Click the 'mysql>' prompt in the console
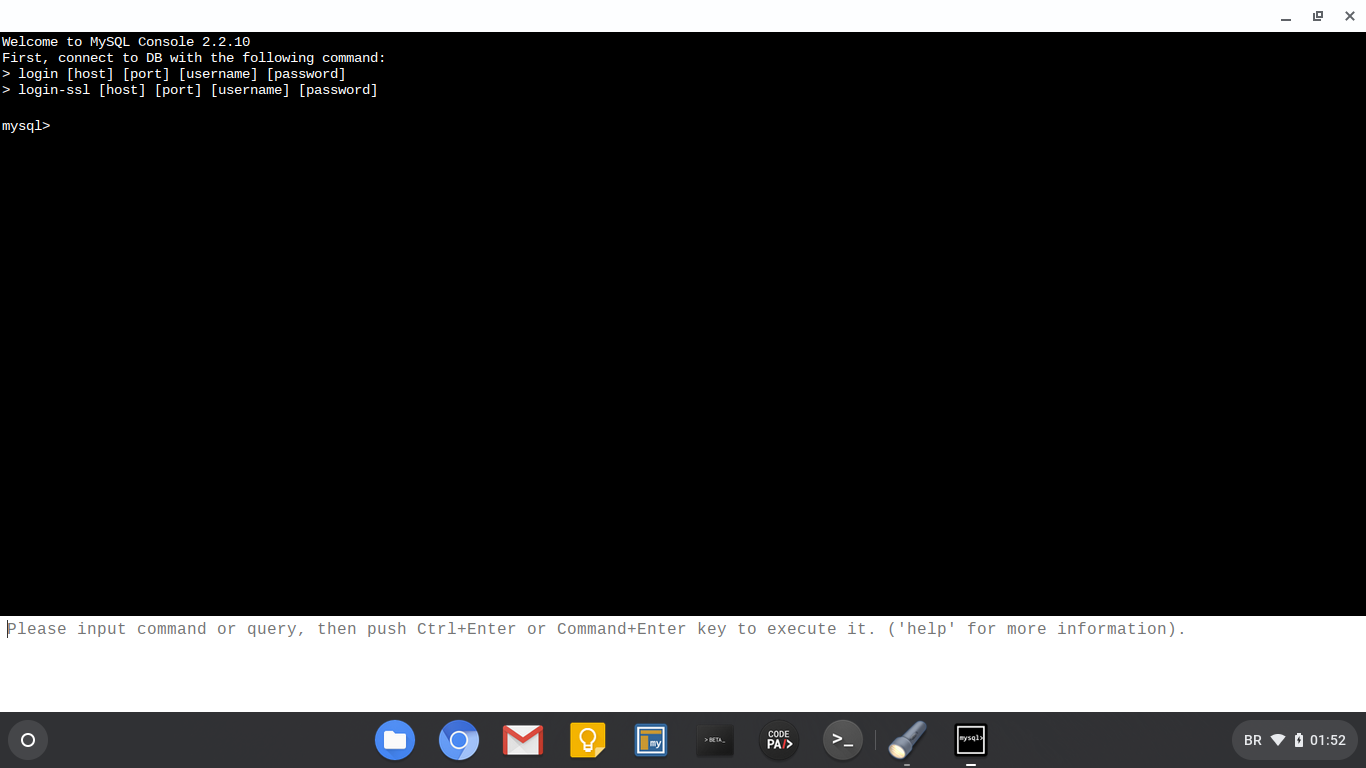The image size is (1366, 768). coord(26,126)
